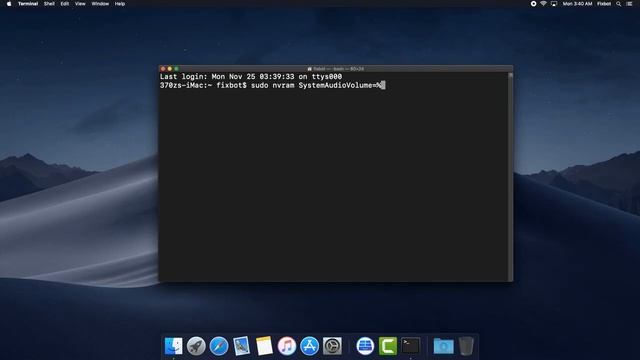Viewport: 640px width, 360px height.
Task: Open Spotlight search magnifier
Action: point(619,4)
